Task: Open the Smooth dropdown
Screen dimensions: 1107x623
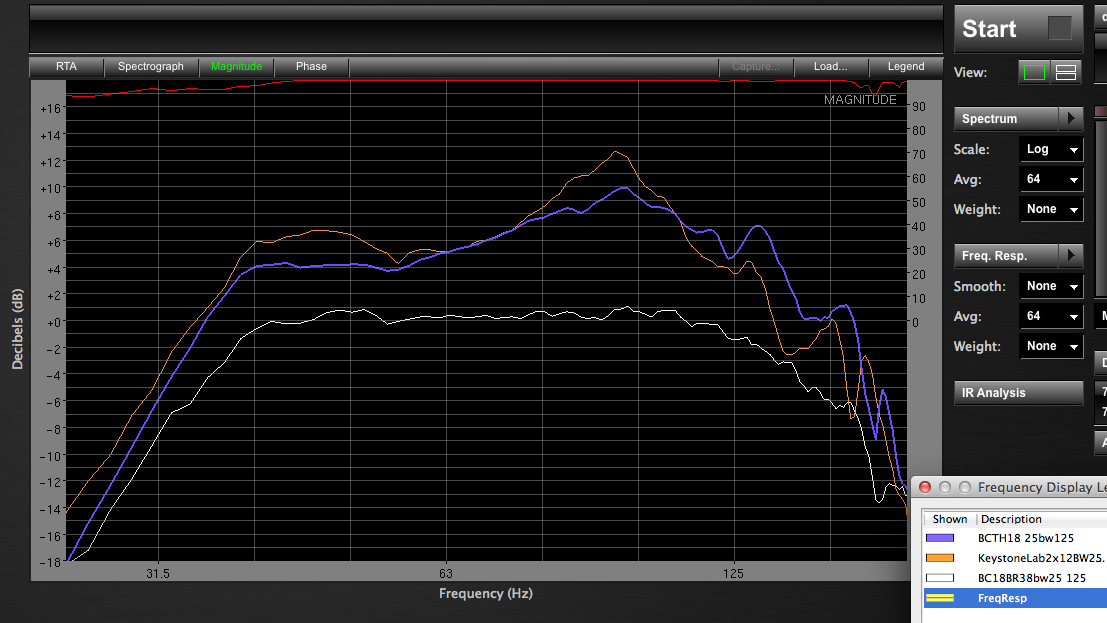Action: pos(1051,286)
